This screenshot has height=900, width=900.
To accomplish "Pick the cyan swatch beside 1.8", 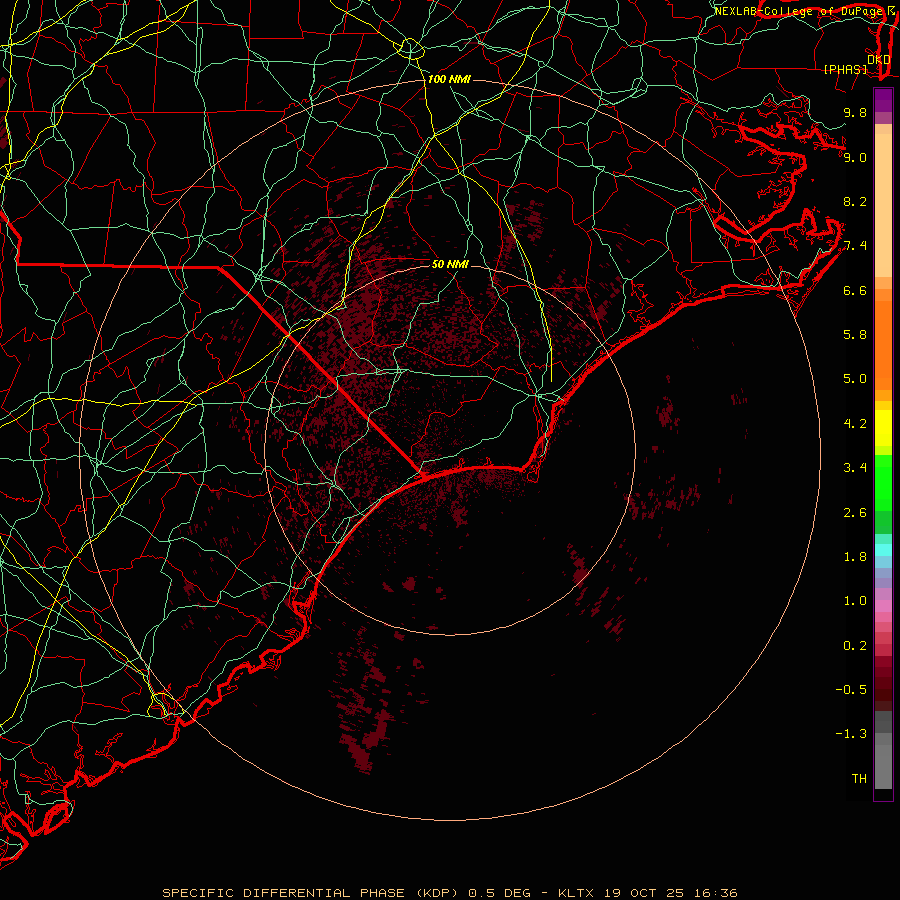I will pos(883,550).
